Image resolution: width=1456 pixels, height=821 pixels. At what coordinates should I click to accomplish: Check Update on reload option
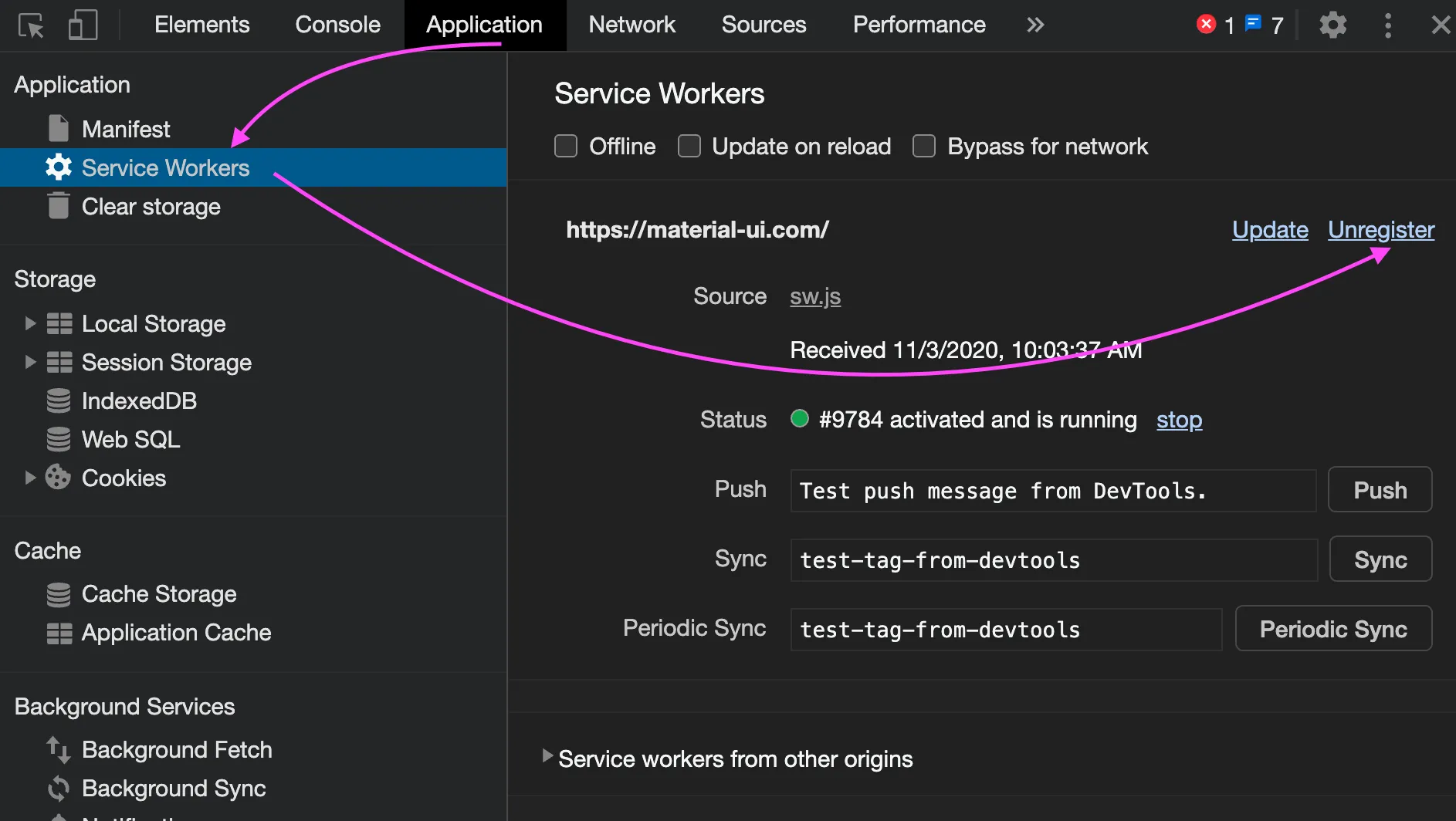[689, 146]
